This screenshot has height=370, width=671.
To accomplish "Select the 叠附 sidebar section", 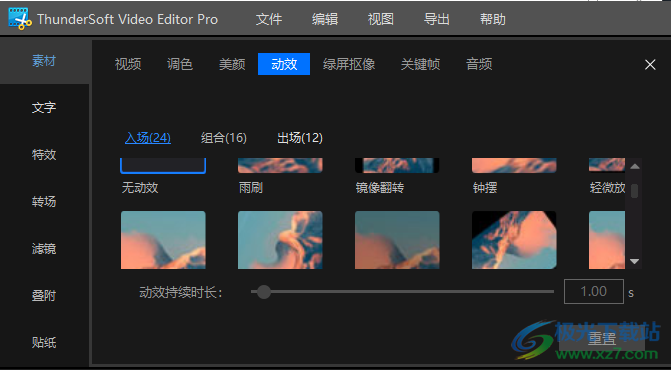I will 44,296.
